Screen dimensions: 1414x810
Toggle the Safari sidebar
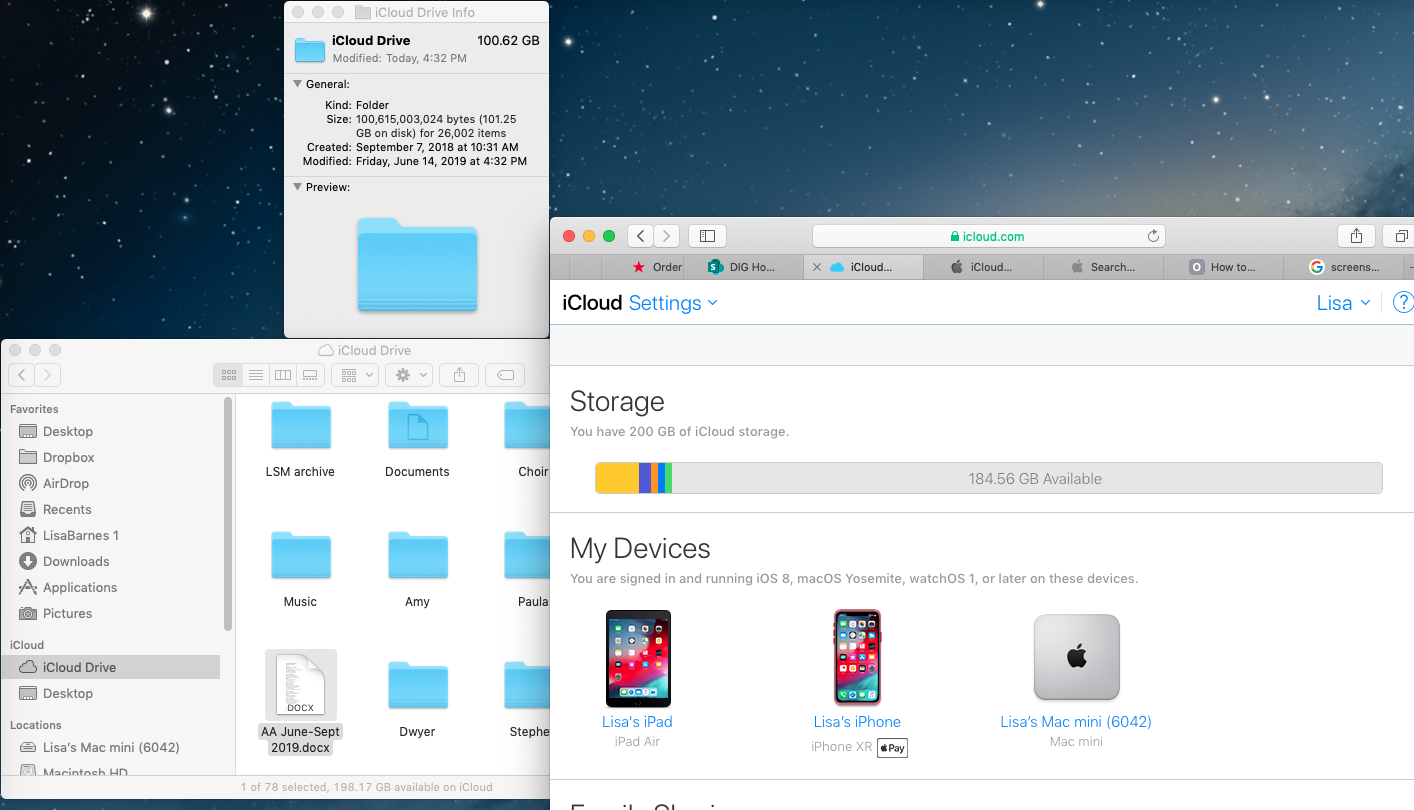[x=707, y=236]
